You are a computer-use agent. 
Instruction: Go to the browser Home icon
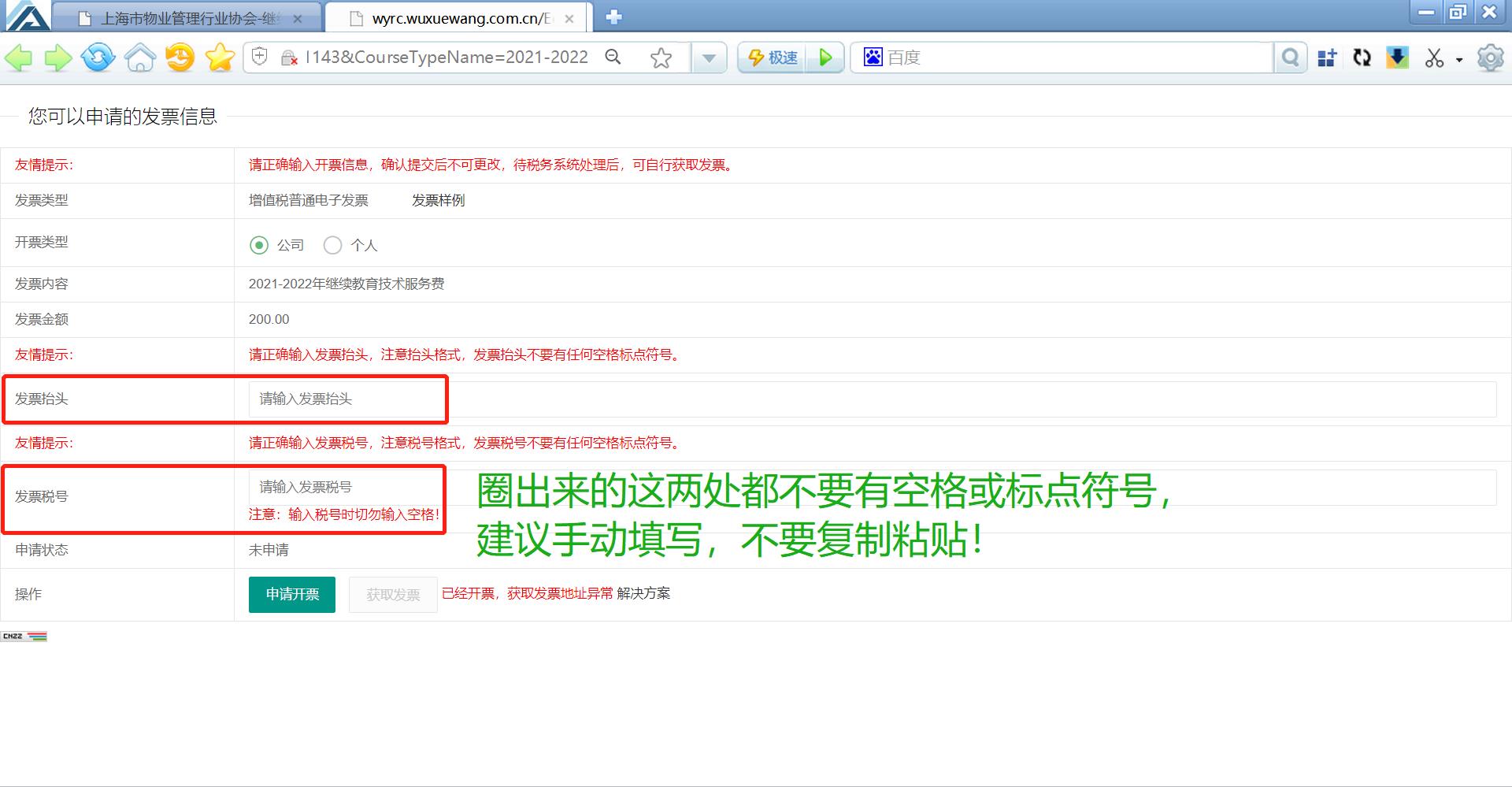pos(140,58)
